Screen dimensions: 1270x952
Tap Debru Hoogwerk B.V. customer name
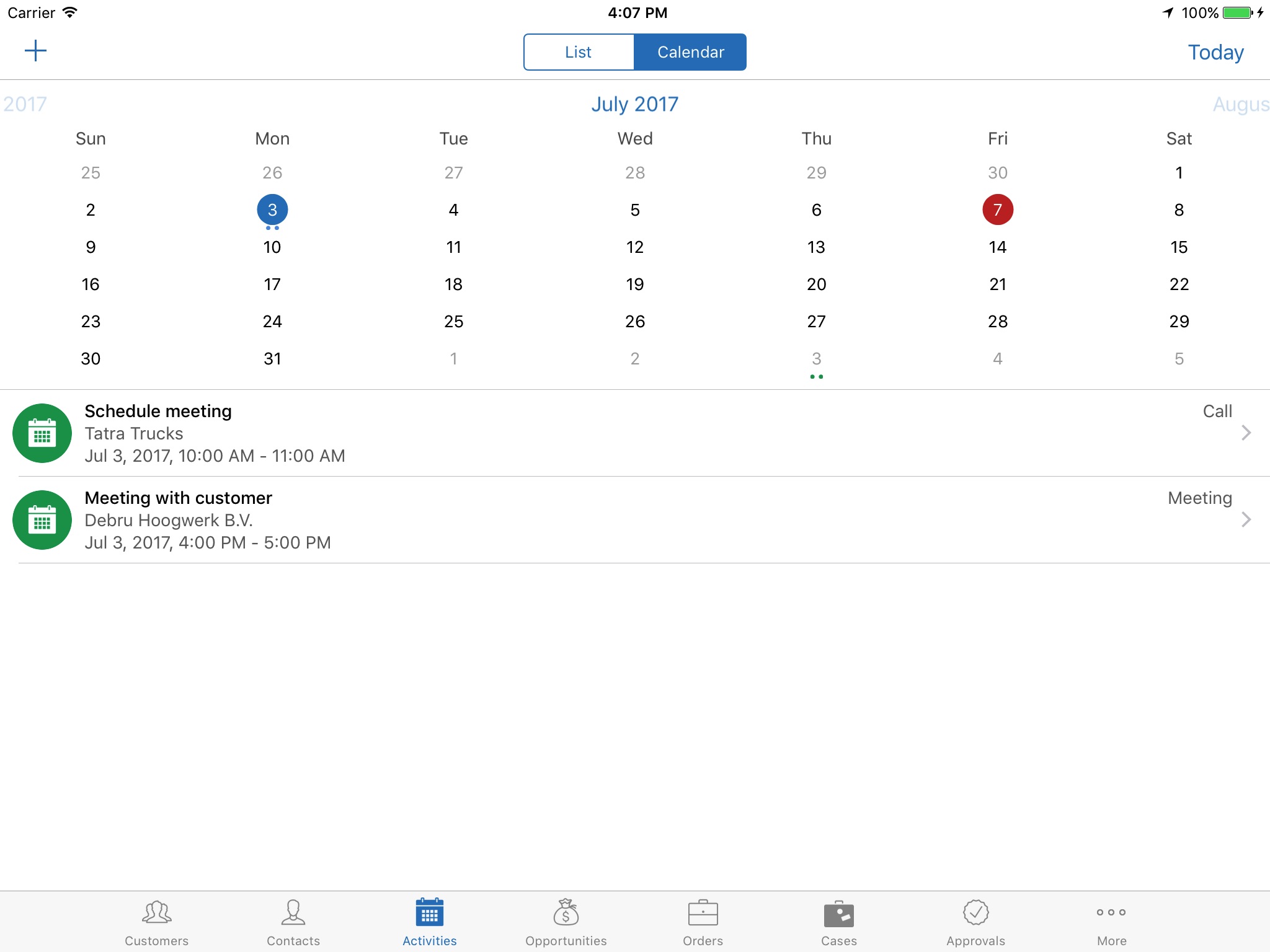click(x=169, y=521)
